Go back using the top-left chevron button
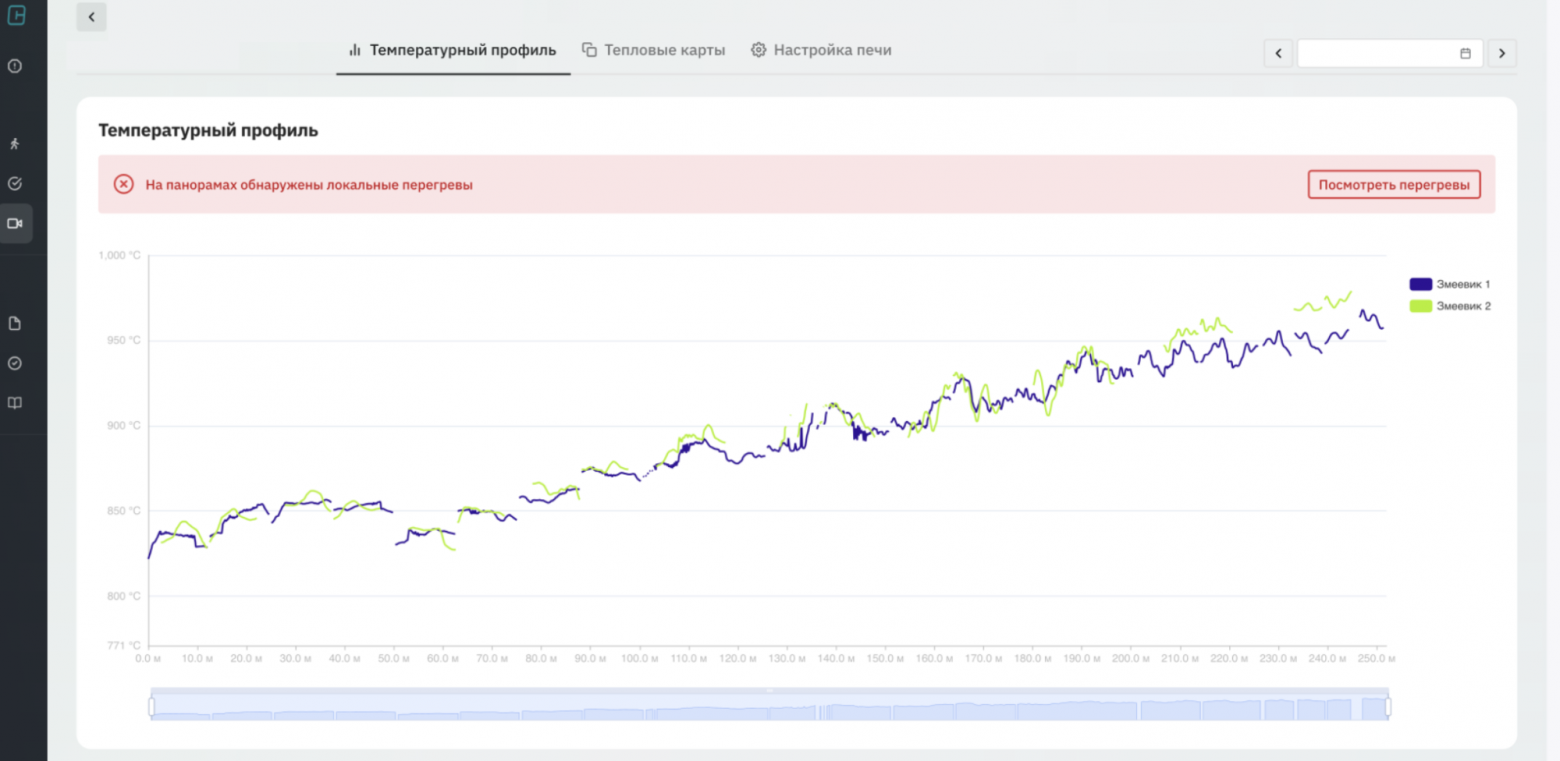 (91, 17)
